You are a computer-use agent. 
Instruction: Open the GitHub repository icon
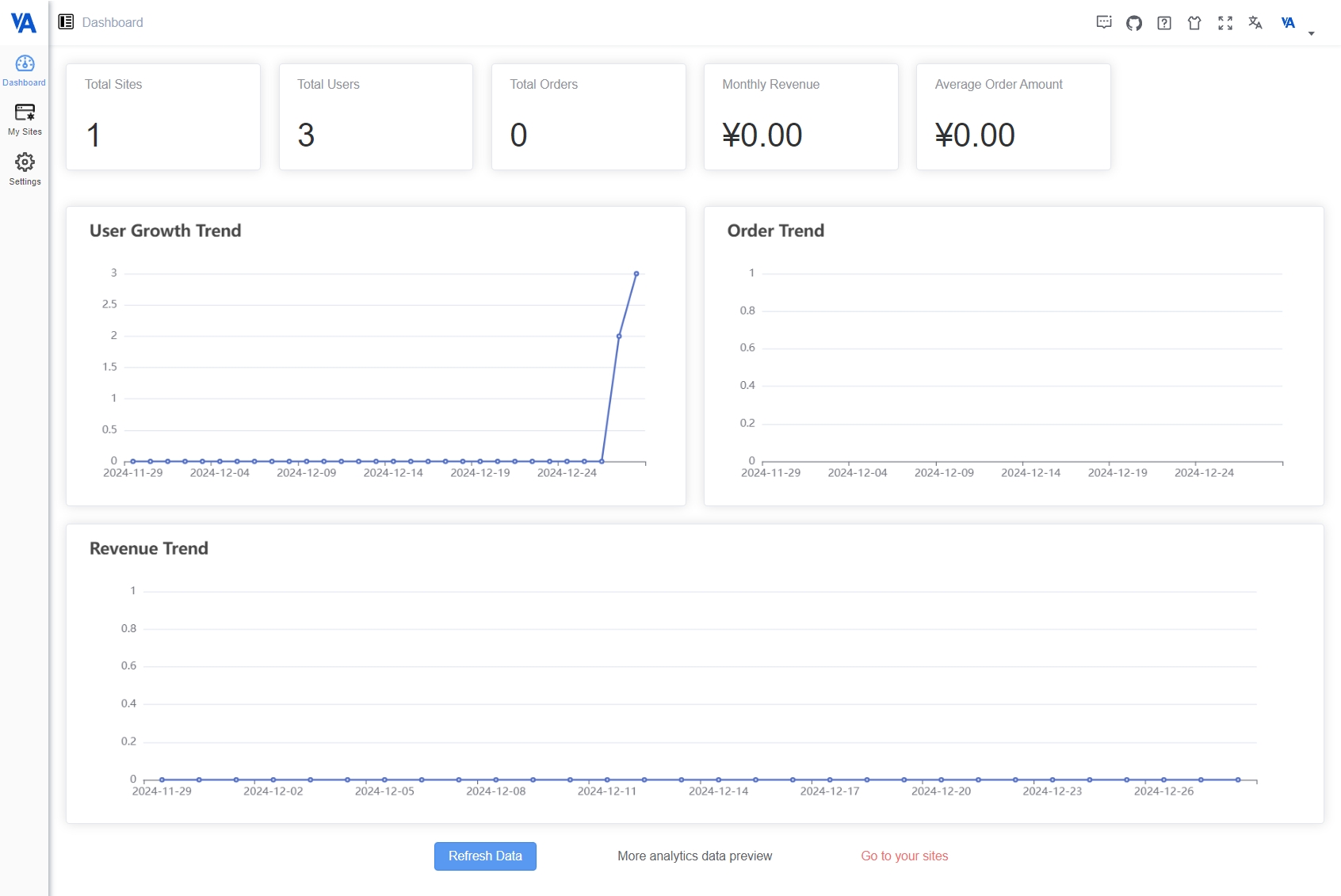tap(1133, 23)
